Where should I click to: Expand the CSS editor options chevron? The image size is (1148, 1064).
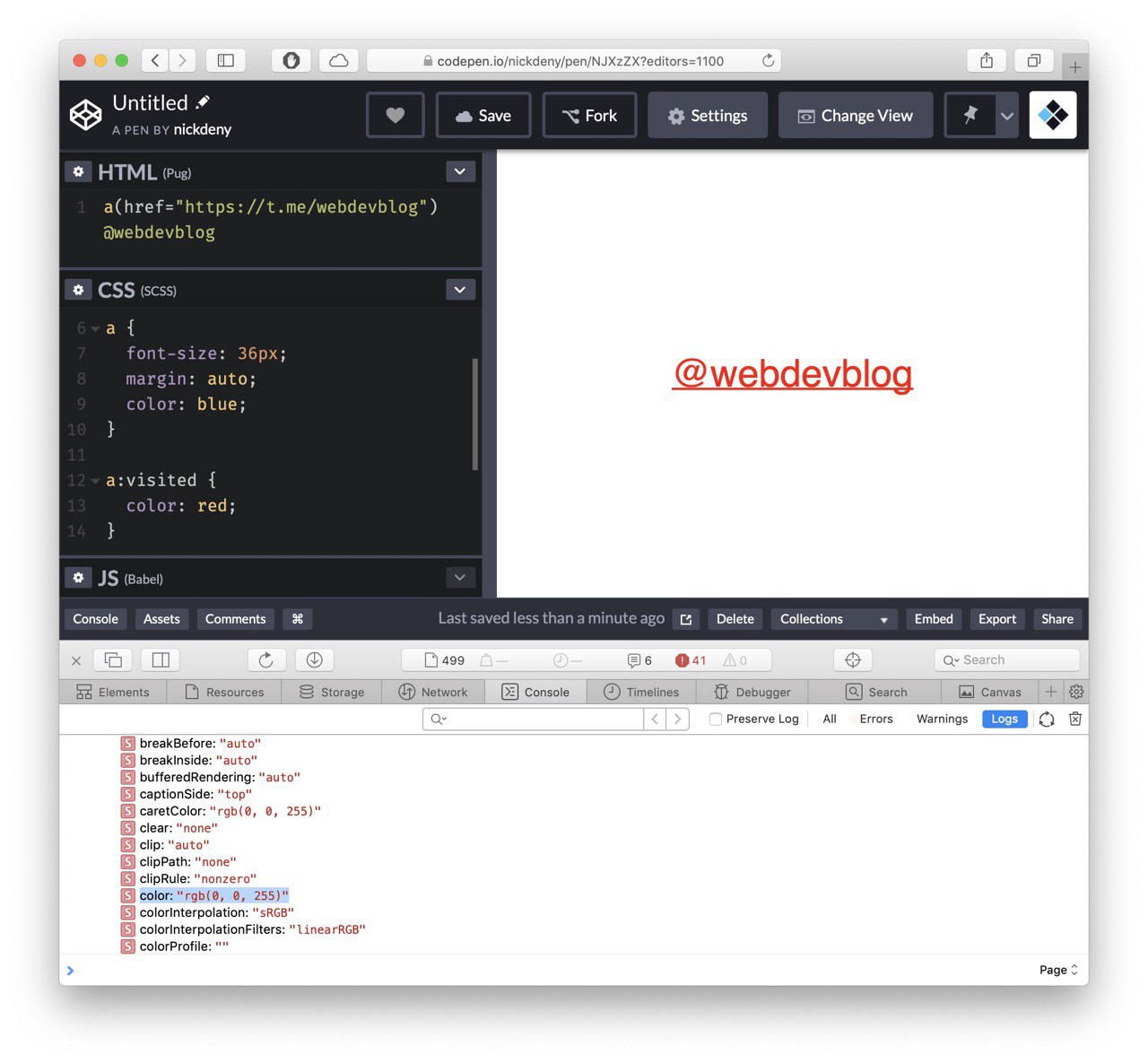[x=460, y=290]
